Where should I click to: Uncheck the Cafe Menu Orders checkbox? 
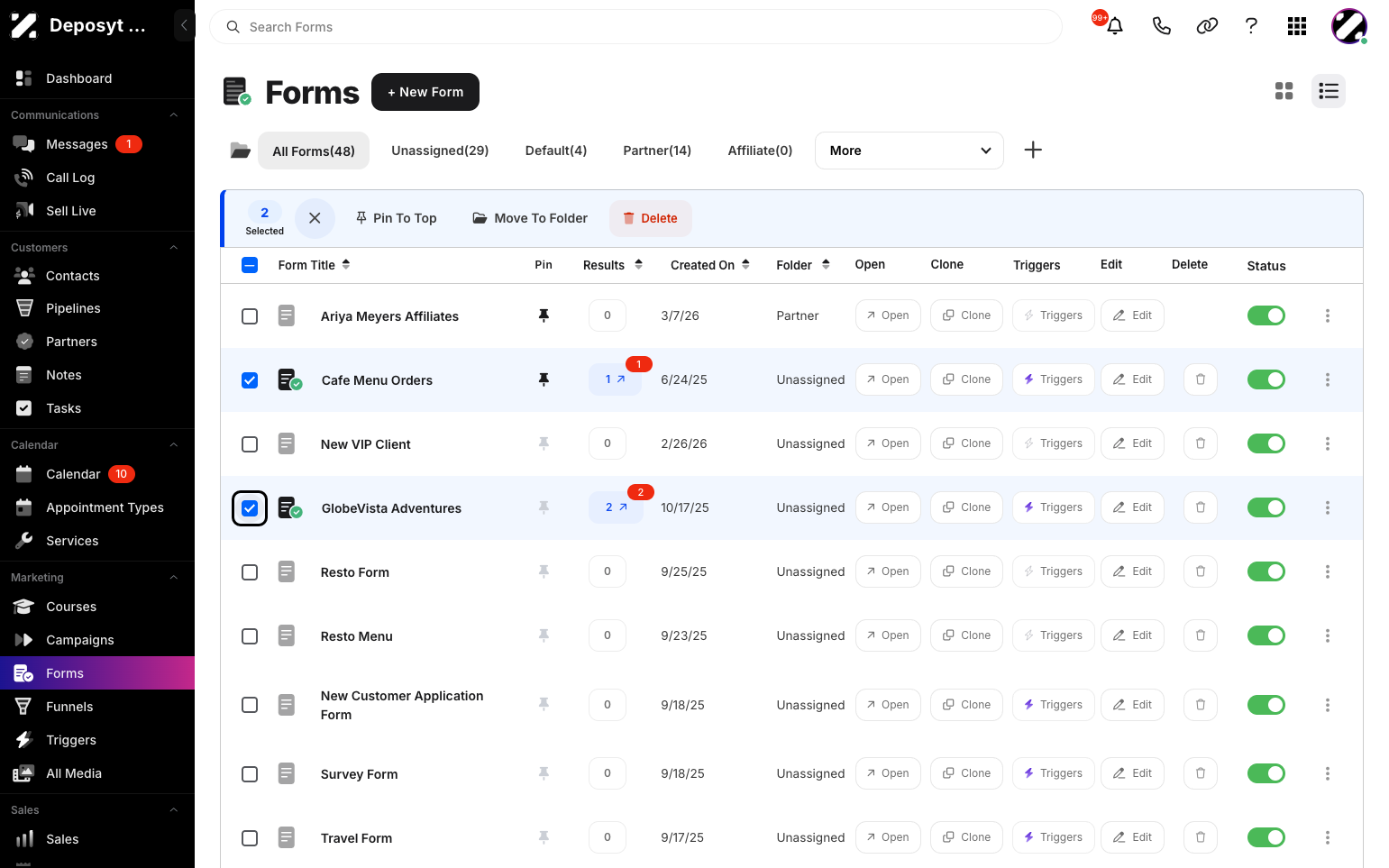(x=250, y=380)
